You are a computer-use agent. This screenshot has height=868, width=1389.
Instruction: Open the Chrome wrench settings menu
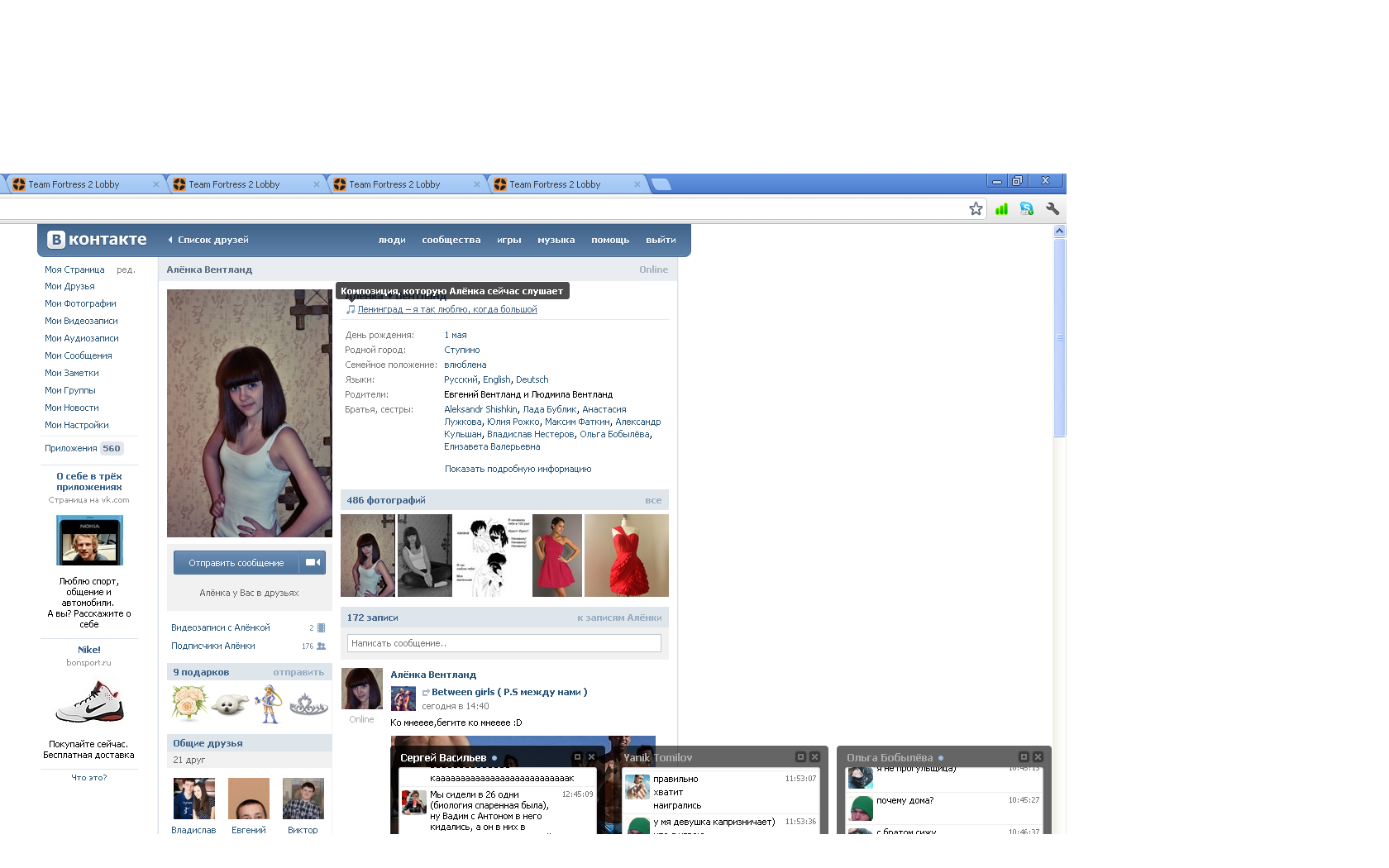coord(1052,208)
